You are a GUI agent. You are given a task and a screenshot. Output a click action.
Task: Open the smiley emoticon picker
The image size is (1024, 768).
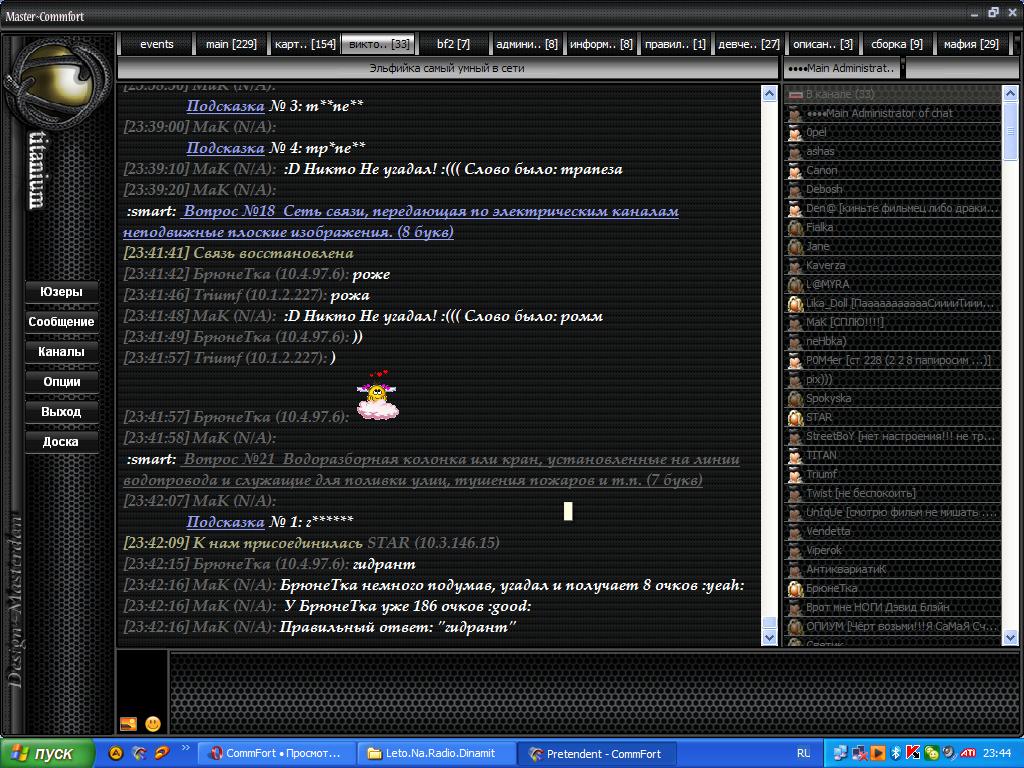pos(153,723)
